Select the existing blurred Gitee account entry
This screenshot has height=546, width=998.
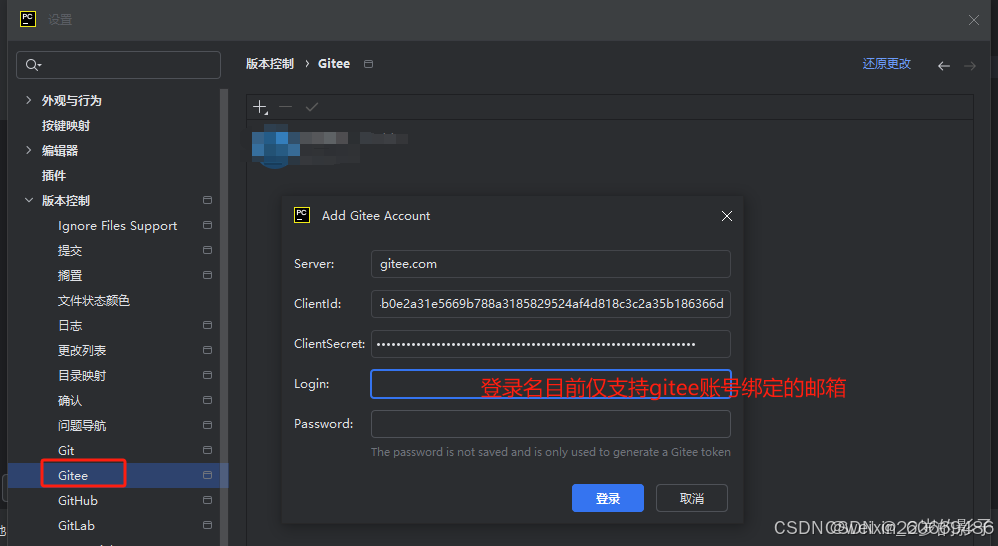point(329,146)
